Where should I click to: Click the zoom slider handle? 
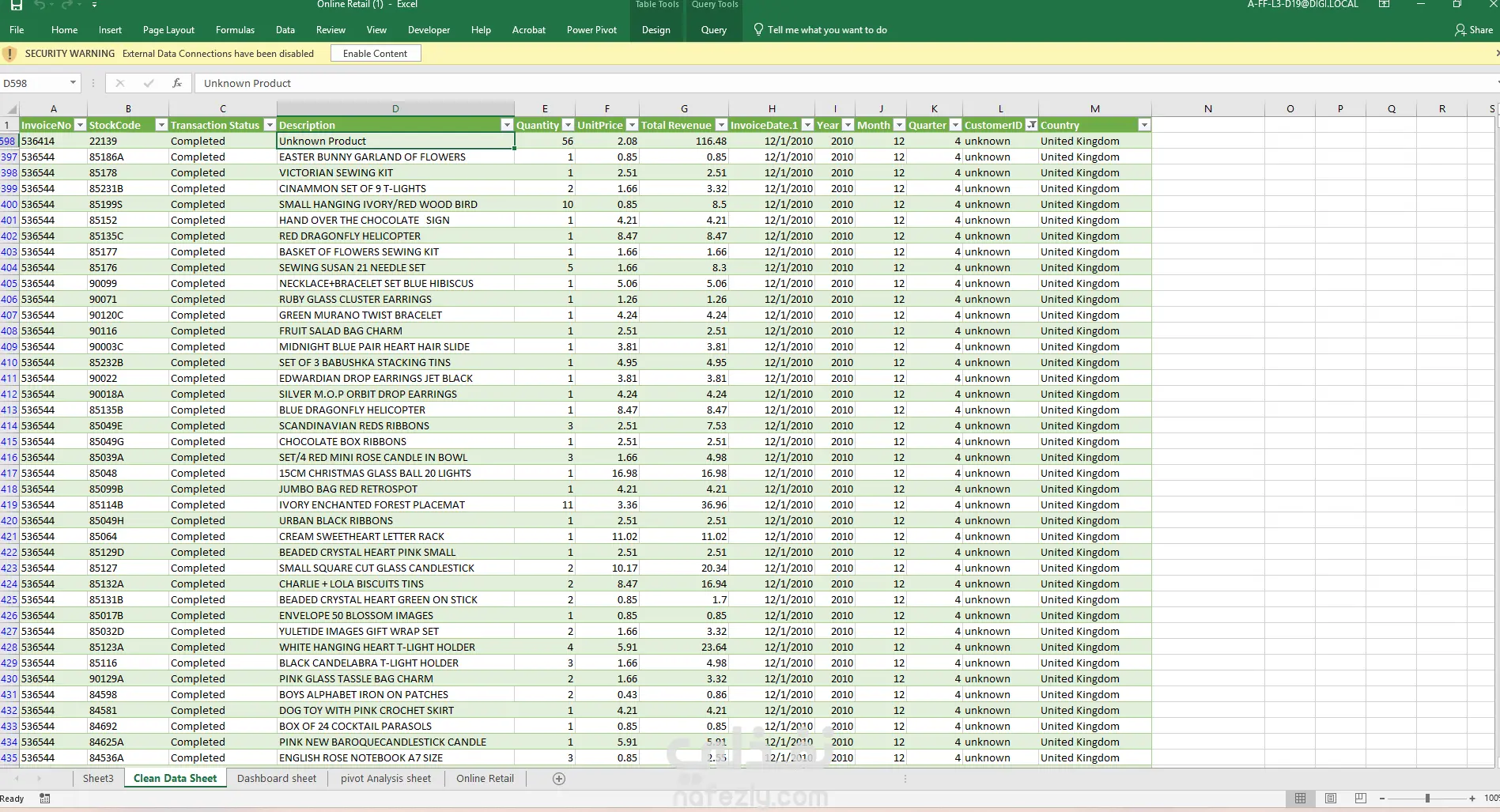1427,799
